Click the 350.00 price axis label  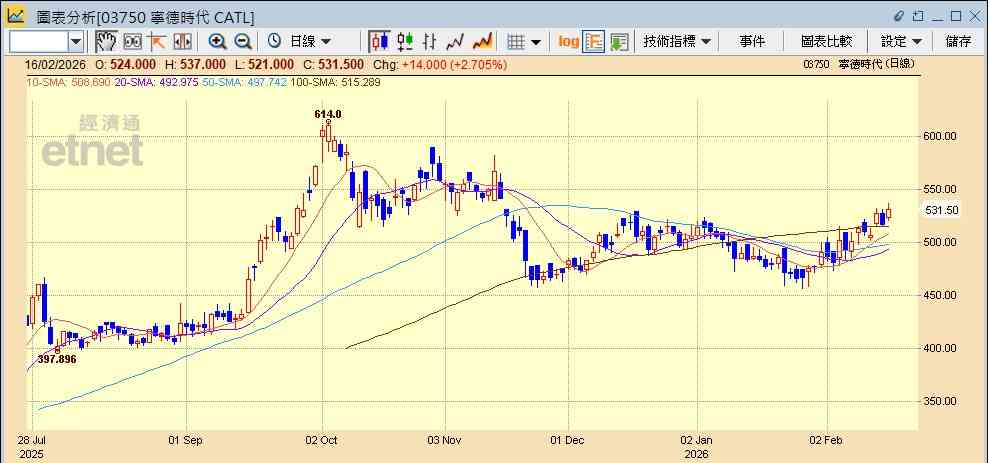[x=941, y=402]
